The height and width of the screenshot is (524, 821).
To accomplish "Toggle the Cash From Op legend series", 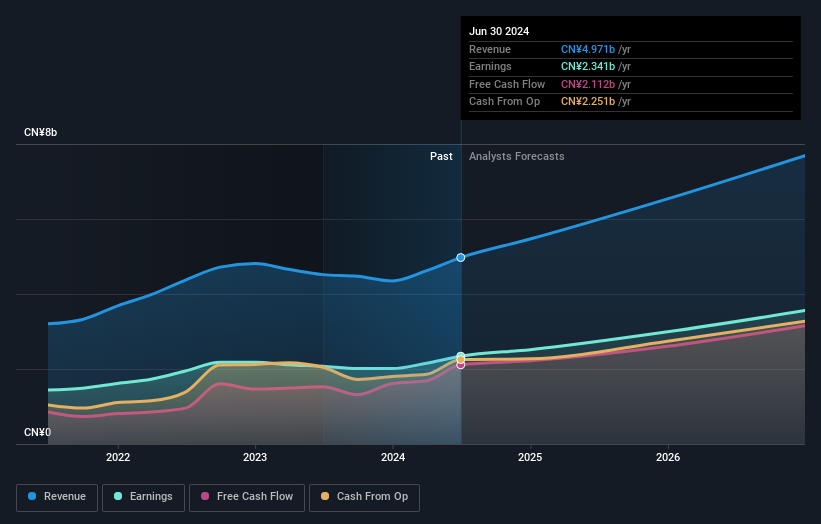I will pos(364,497).
